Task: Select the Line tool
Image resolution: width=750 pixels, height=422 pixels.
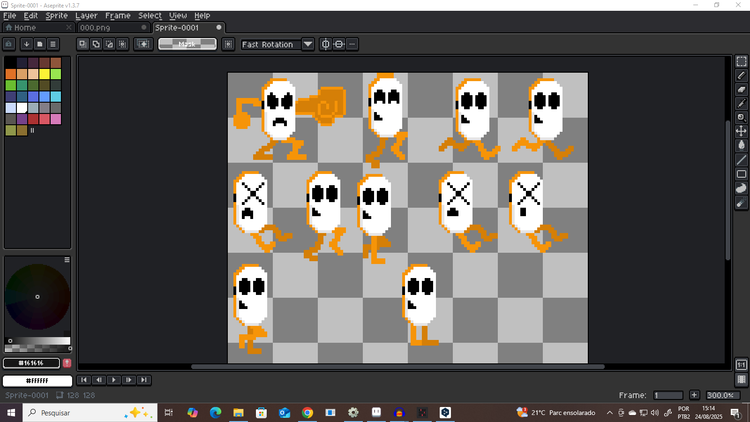Action: click(x=741, y=160)
